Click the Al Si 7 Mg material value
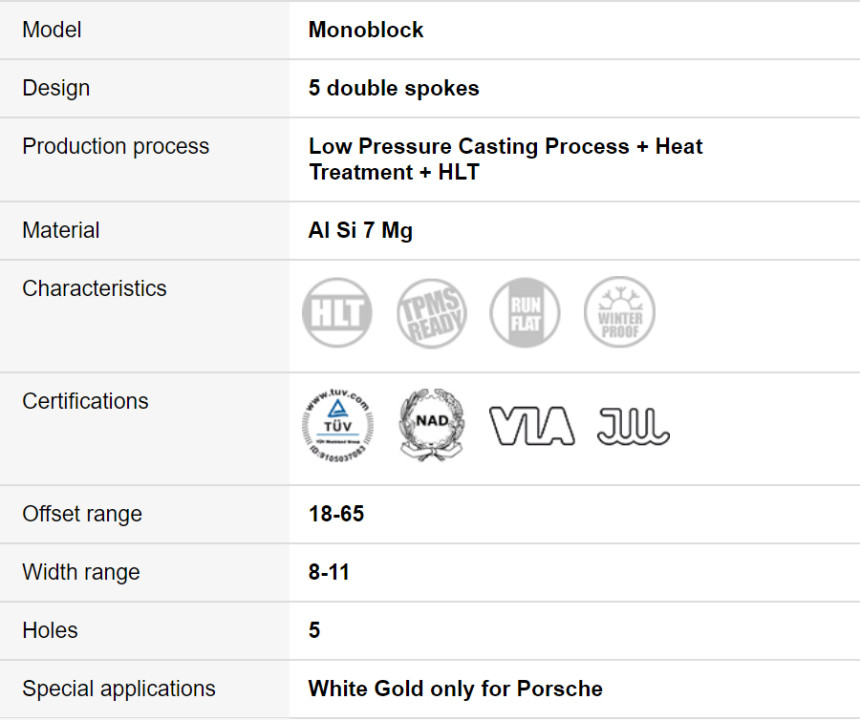This screenshot has height=721, width=860. [x=360, y=230]
